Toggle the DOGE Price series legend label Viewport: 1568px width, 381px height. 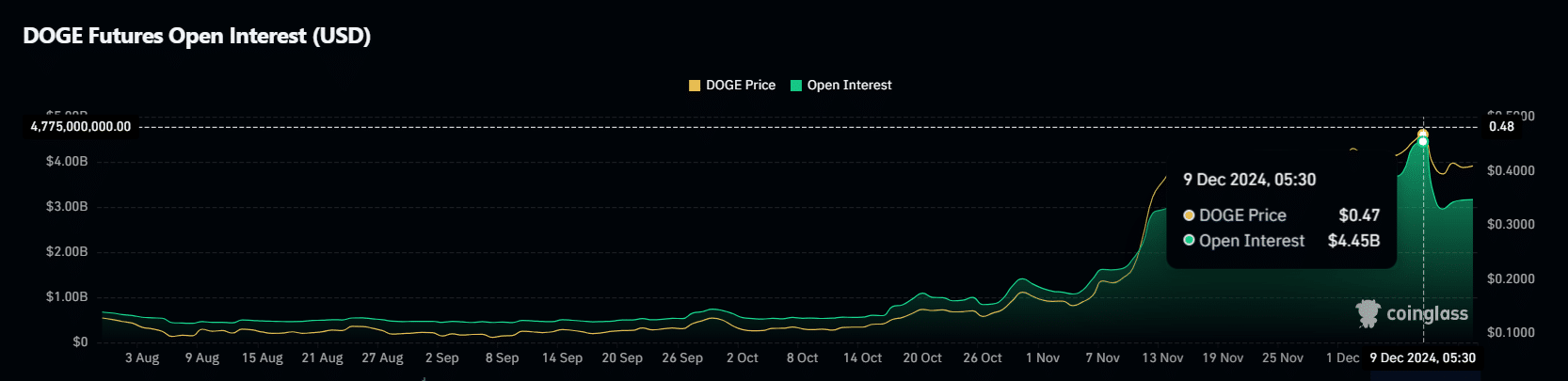coord(741,86)
